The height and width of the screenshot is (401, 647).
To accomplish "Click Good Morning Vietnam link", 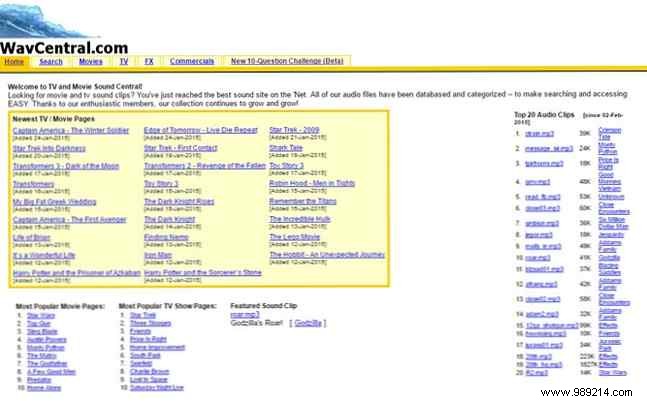I will click(609, 182).
